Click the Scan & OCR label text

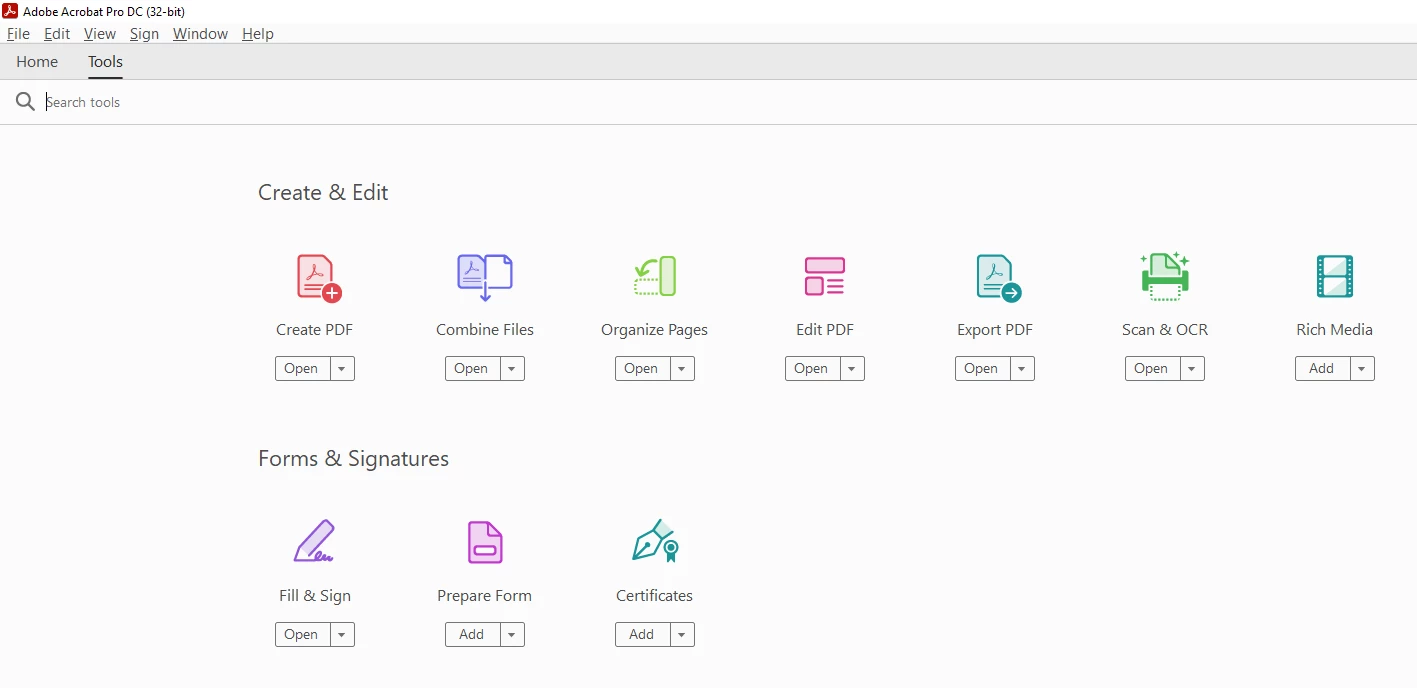pos(1165,330)
